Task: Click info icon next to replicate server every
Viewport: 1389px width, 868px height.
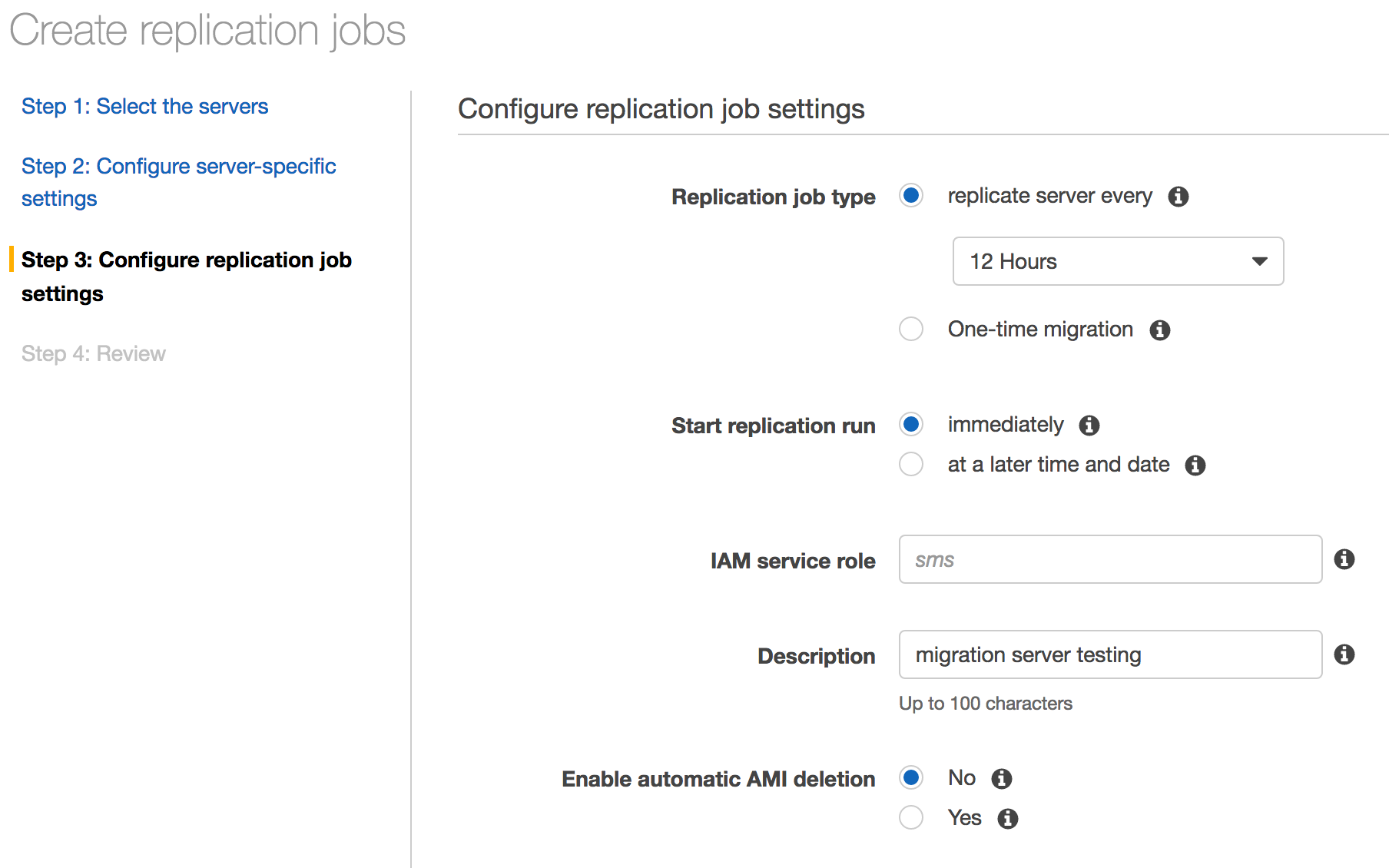Action: (x=1178, y=197)
